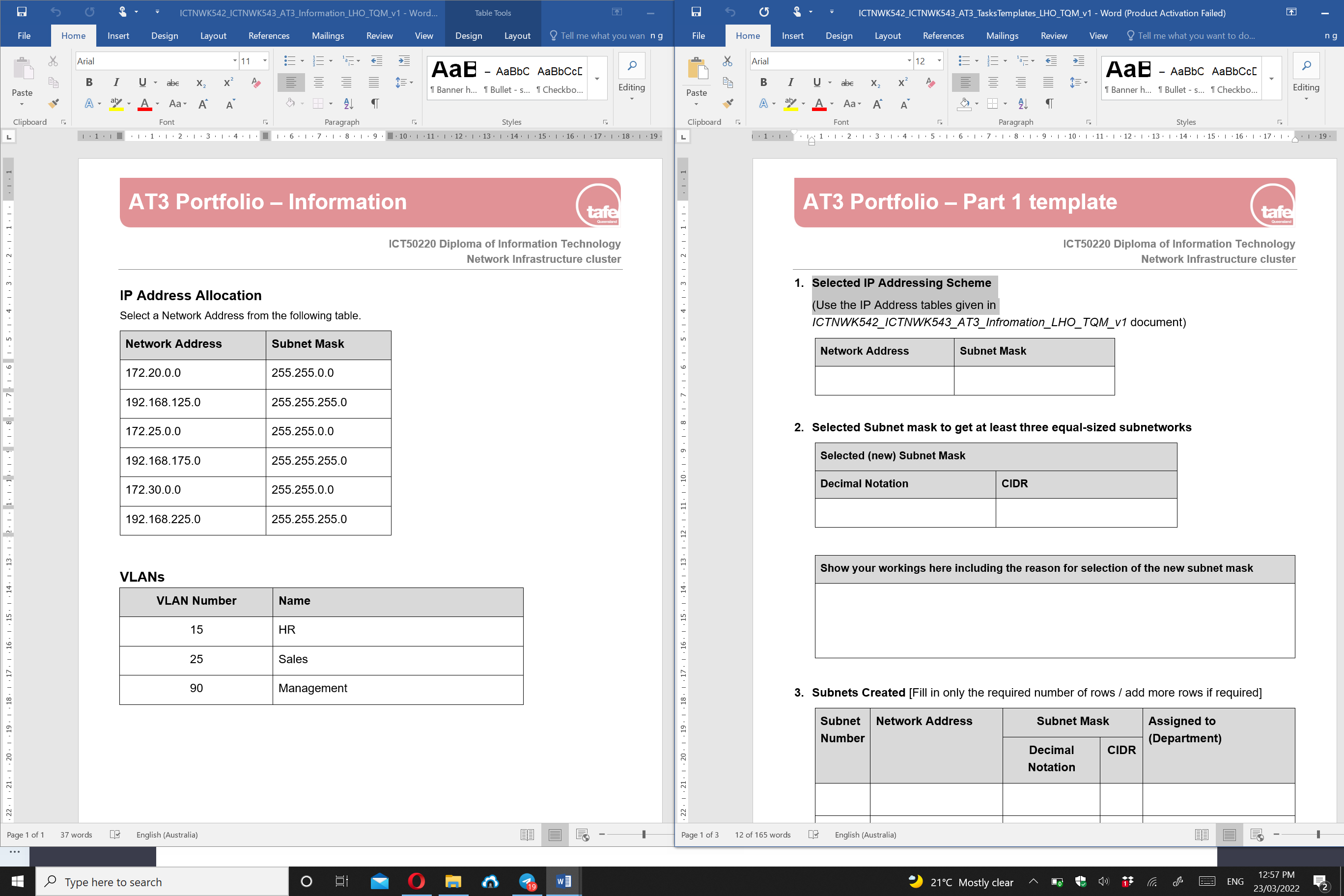Toggle Strikethrough in left window
The image size is (1344, 896).
click(172, 83)
